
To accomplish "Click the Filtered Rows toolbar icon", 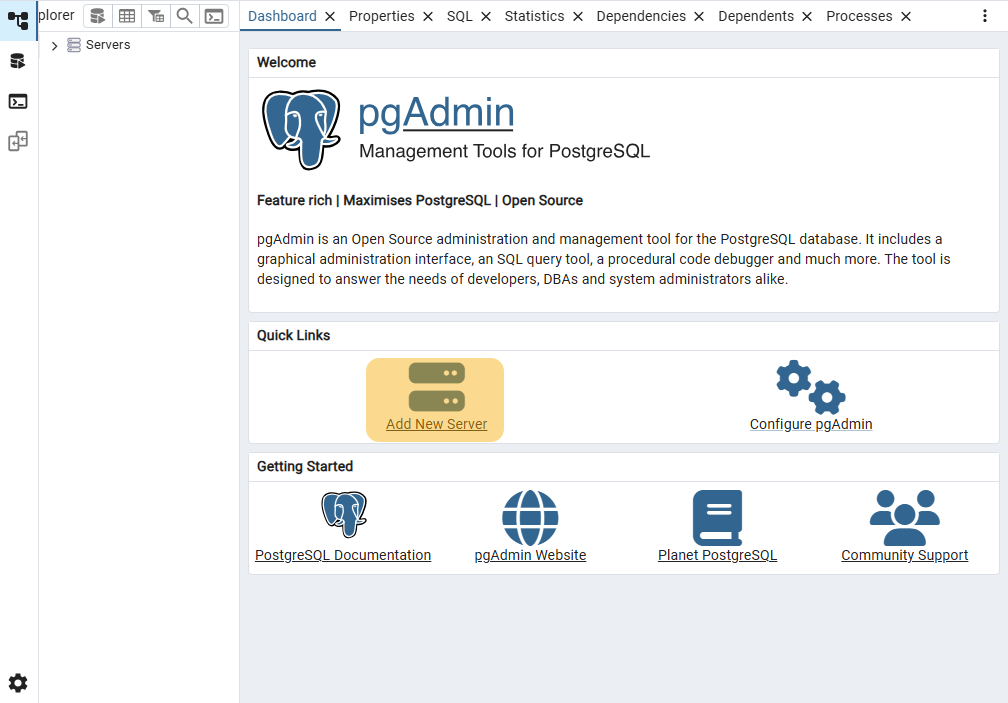I will click(x=156, y=16).
